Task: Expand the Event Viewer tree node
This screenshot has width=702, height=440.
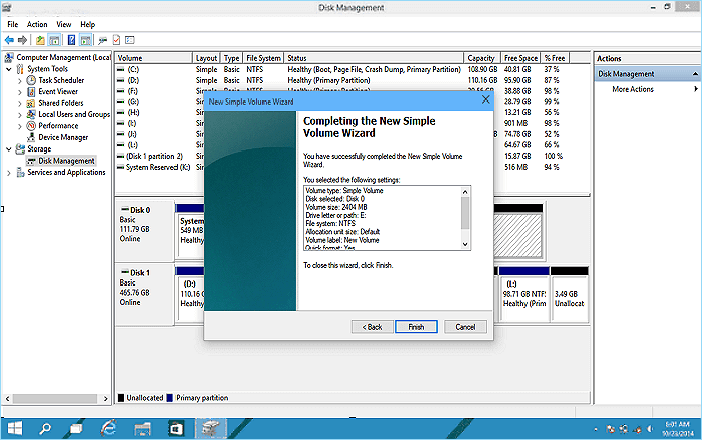Action: 20,91
